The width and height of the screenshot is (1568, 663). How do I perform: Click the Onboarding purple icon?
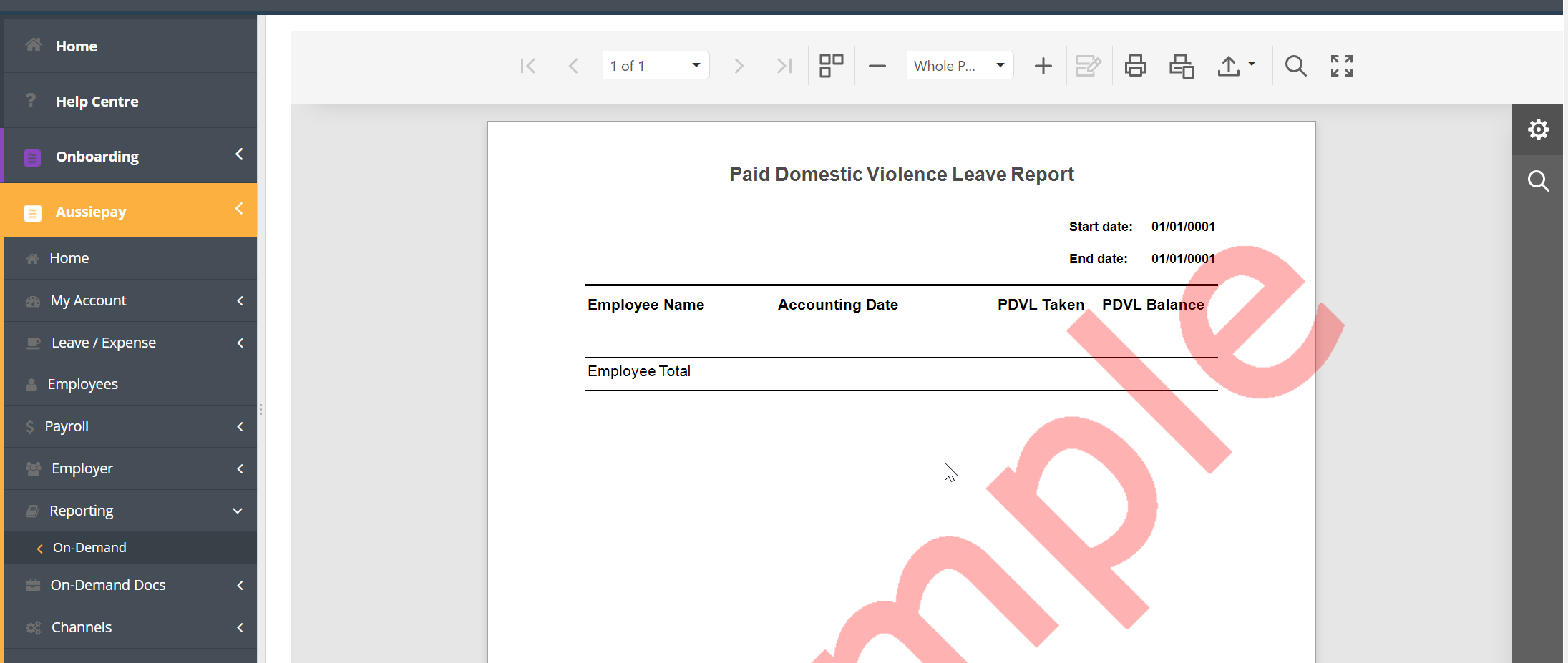coord(32,157)
